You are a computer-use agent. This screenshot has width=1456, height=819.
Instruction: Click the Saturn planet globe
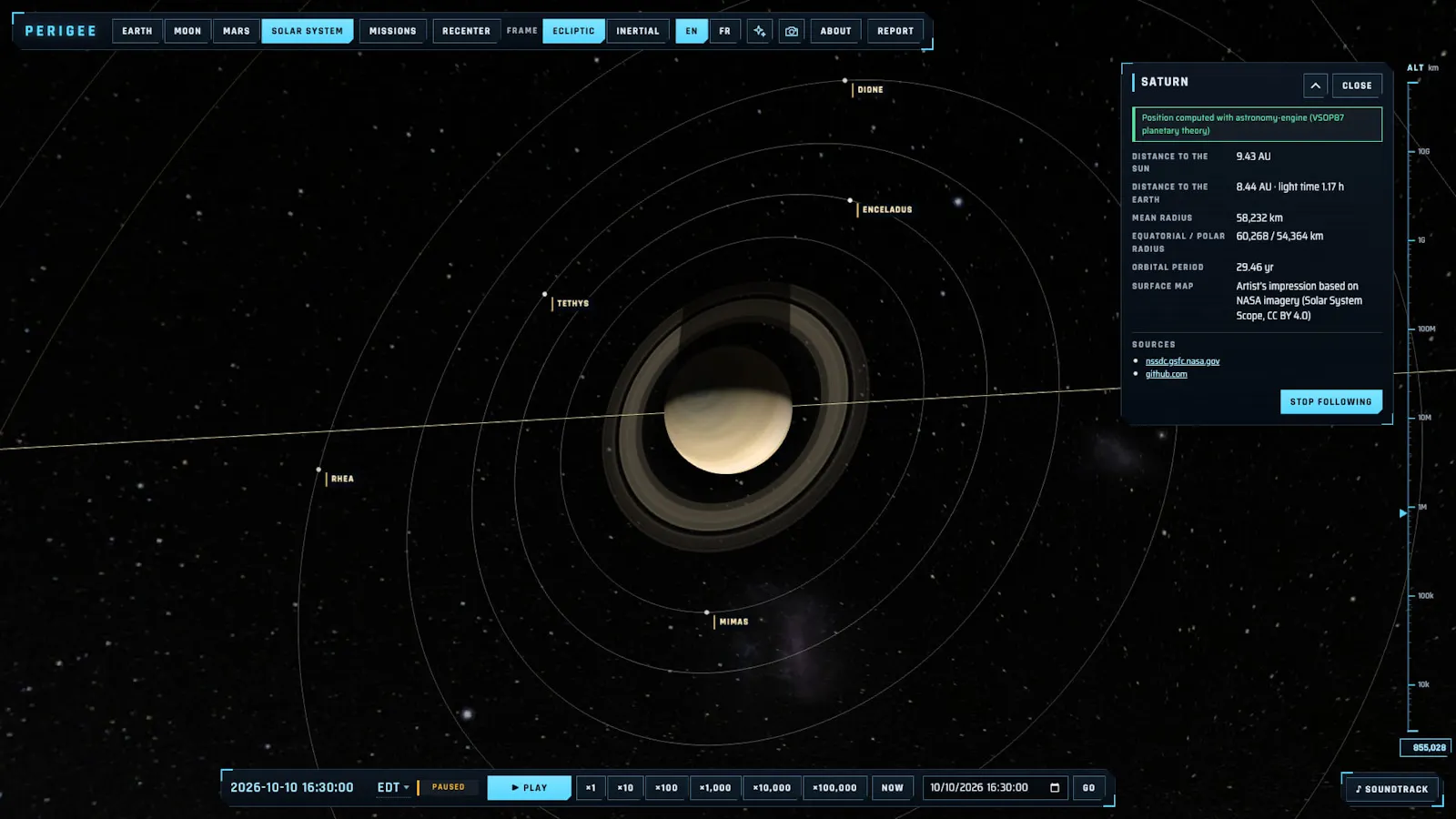pyautogui.click(x=728, y=409)
